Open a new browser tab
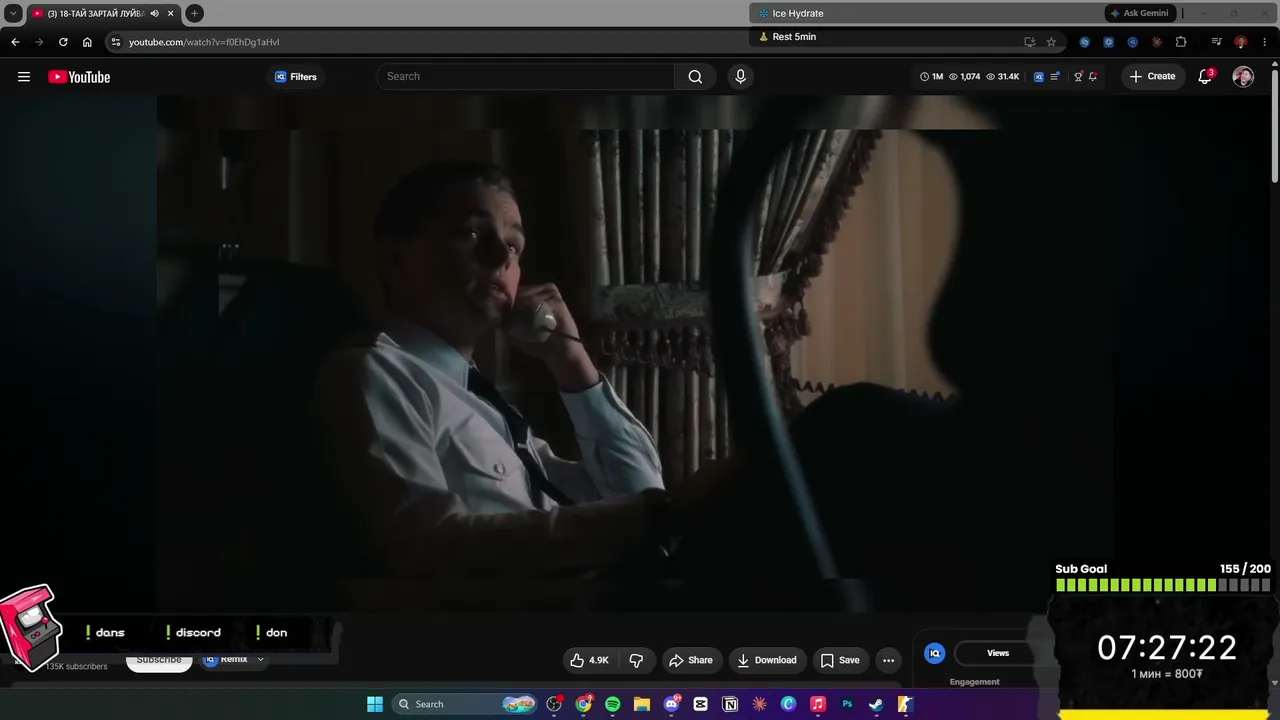1280x720 pixels. pyautogui.click(x=194, y=13)
